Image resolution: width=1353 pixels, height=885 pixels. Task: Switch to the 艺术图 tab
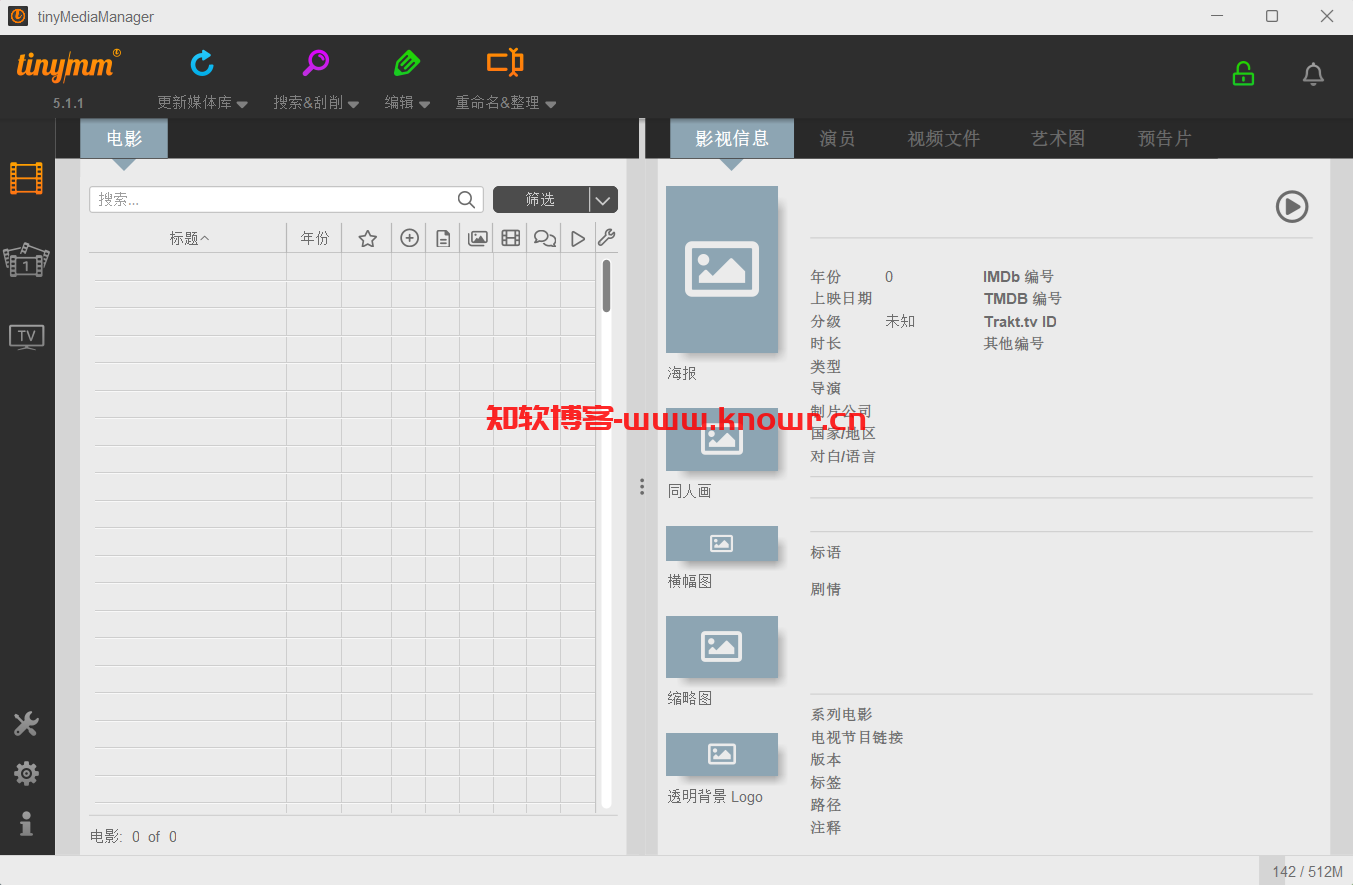(1058, 139)
